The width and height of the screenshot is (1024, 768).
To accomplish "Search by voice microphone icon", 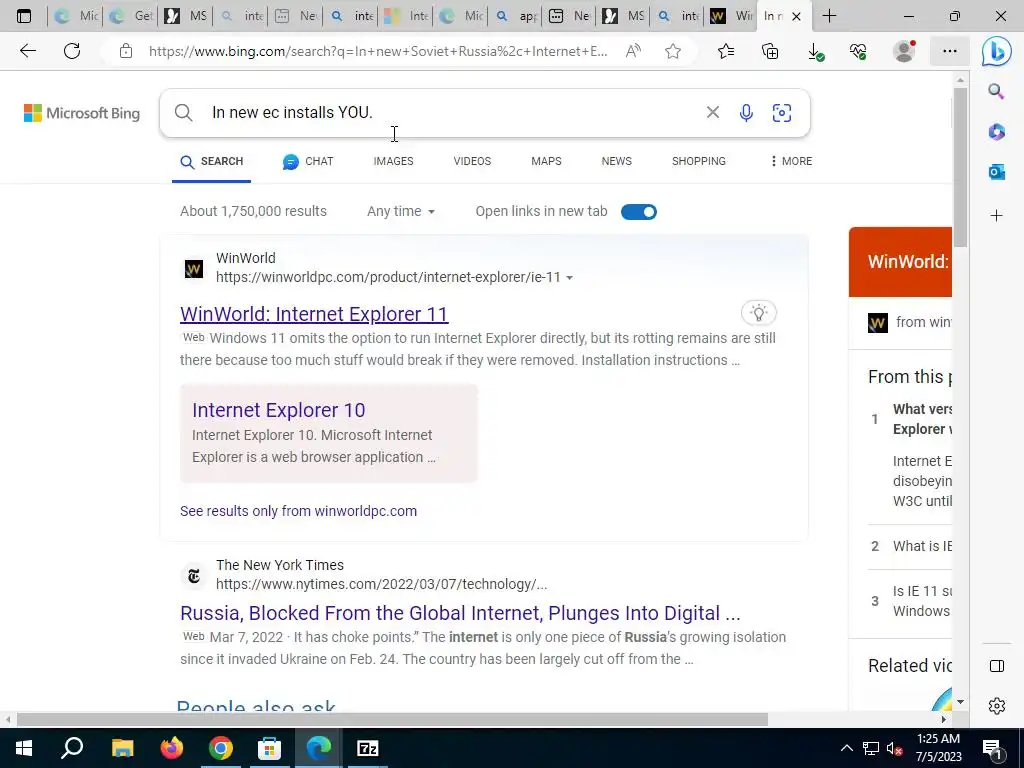I will [x=746, y=113].
